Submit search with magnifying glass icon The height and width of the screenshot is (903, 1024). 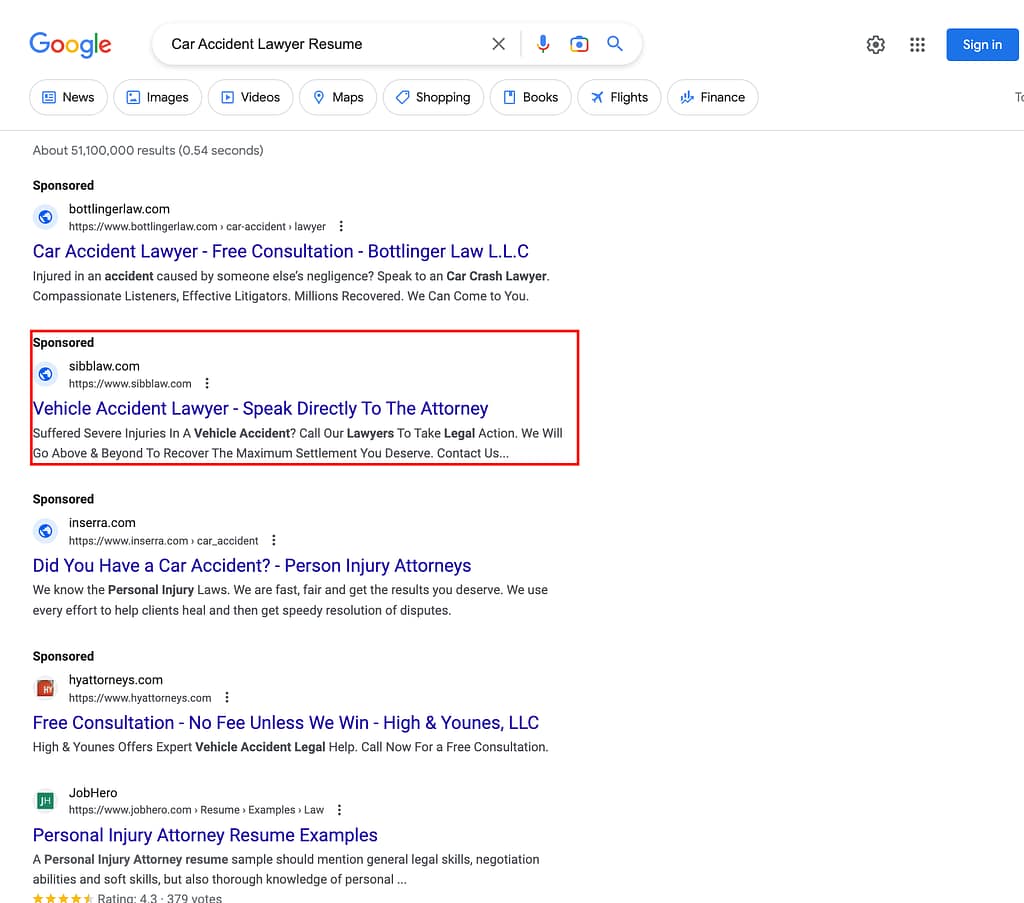615,44
